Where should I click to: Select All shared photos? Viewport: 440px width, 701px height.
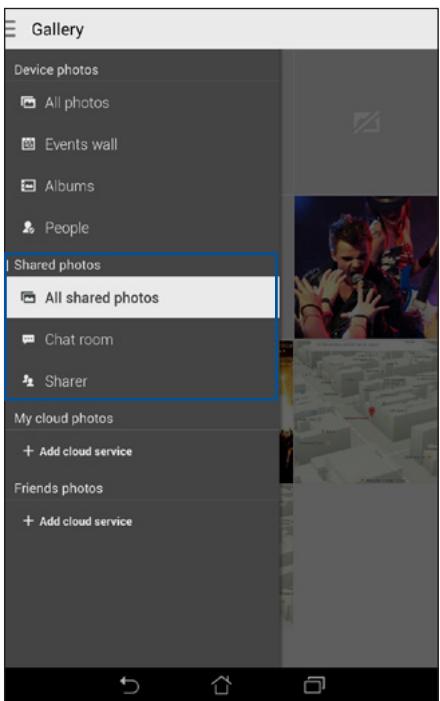coord(141,297)
